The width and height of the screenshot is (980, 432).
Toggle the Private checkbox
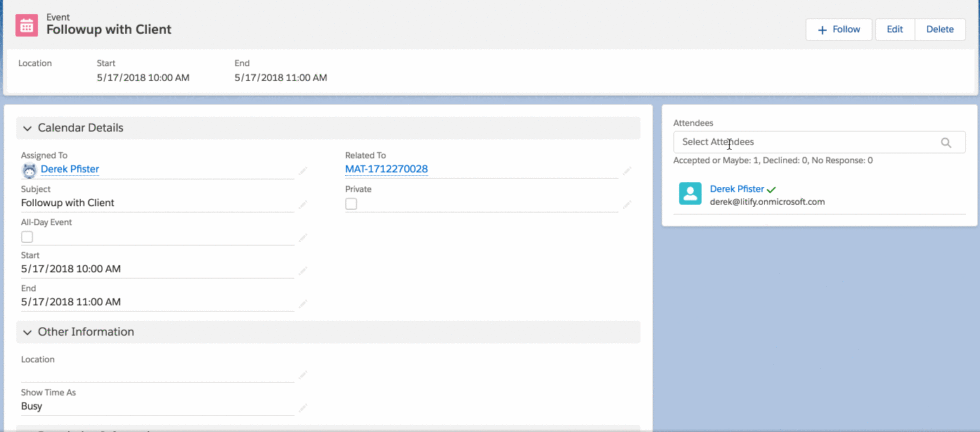click(x=351, y=204)
